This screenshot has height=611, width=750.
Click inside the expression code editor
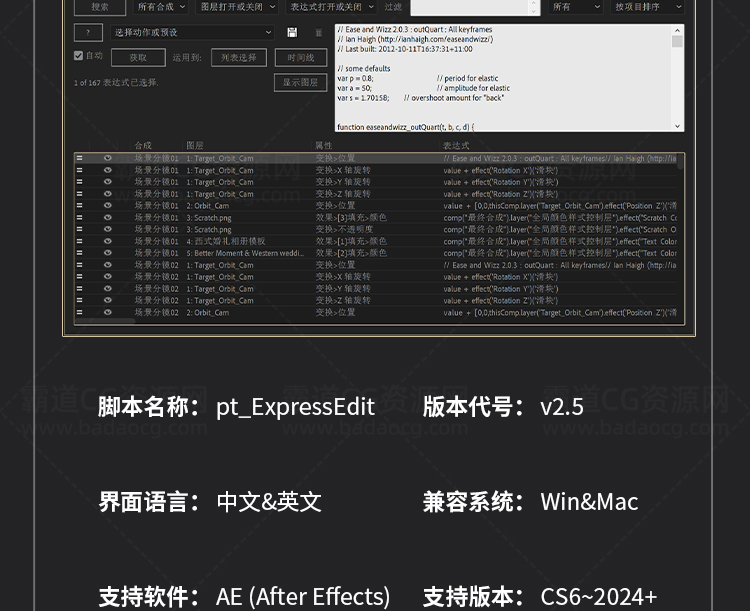504,78
